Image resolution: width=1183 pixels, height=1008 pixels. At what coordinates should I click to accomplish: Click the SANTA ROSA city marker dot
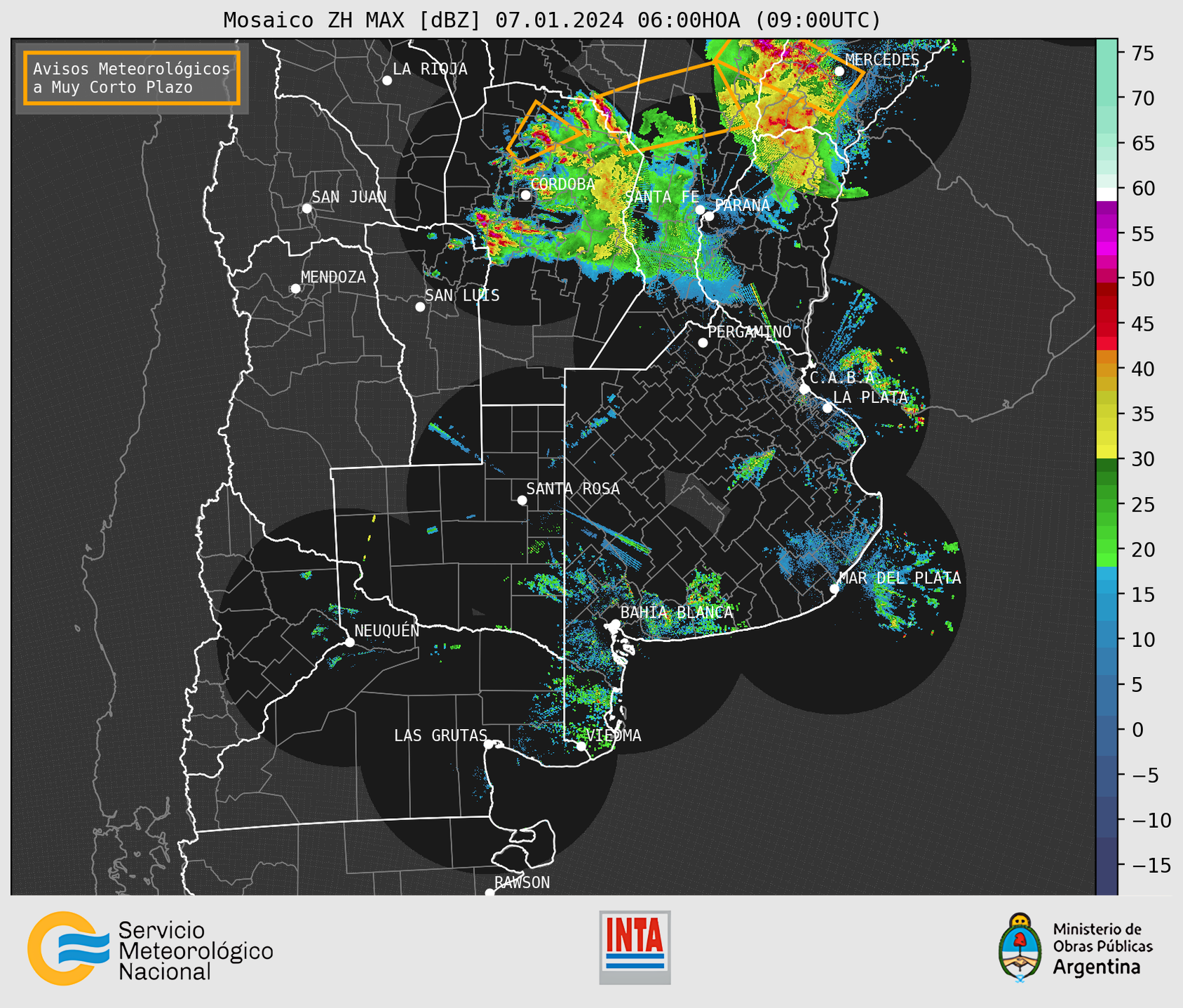pyautogui.click(x=522, y=500)
